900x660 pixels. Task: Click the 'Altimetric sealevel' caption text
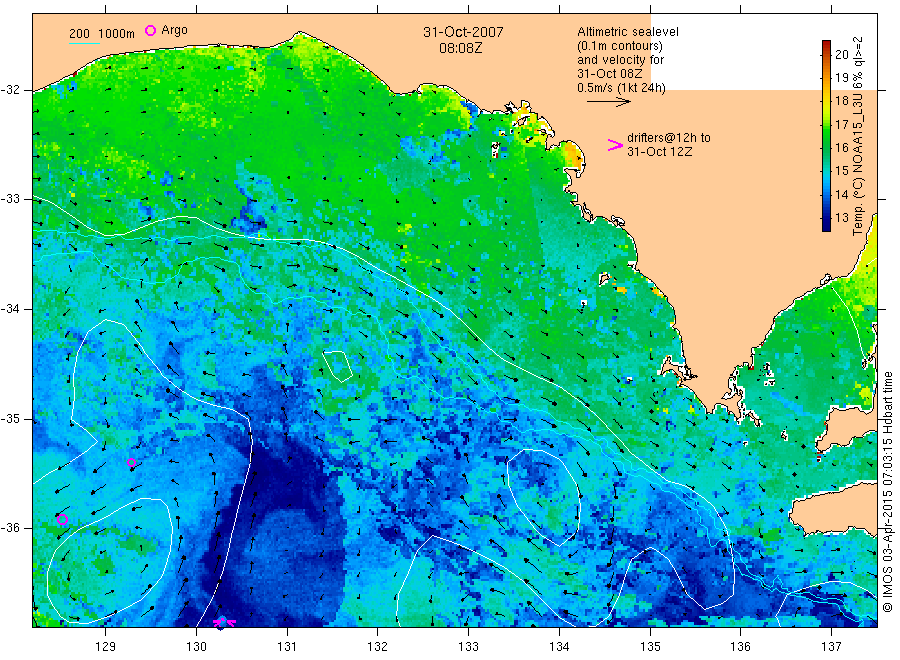(628, 32)
